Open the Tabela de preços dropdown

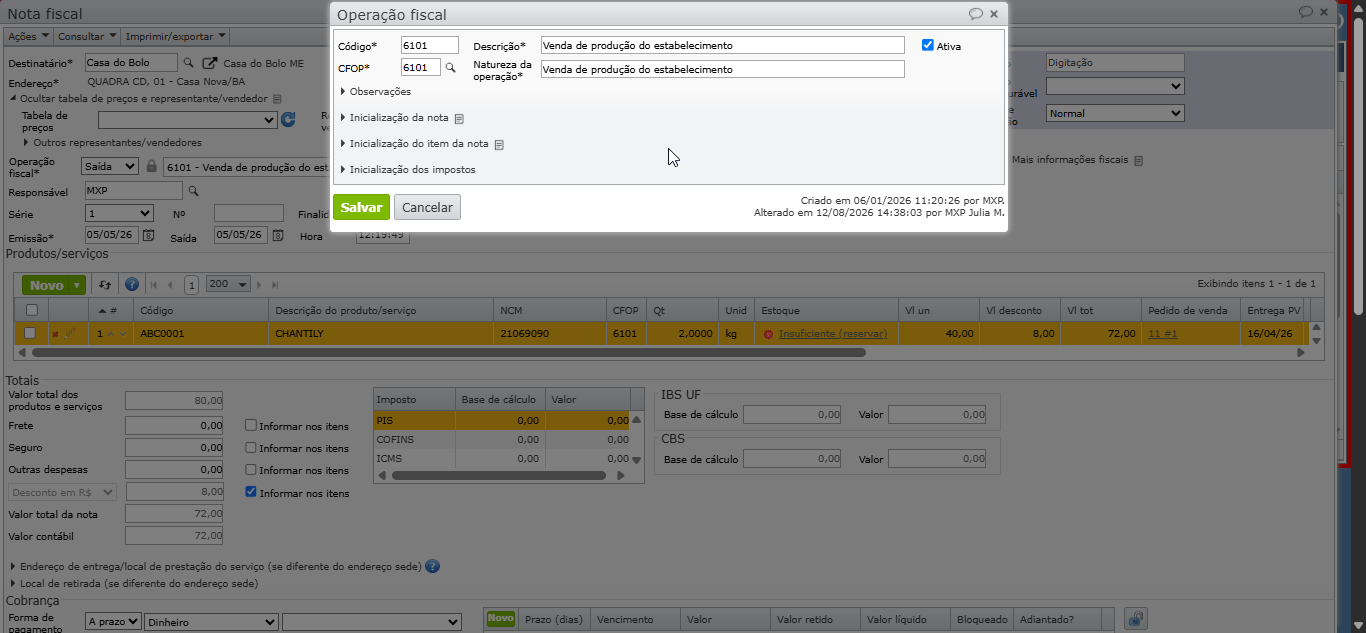[187, 120]
